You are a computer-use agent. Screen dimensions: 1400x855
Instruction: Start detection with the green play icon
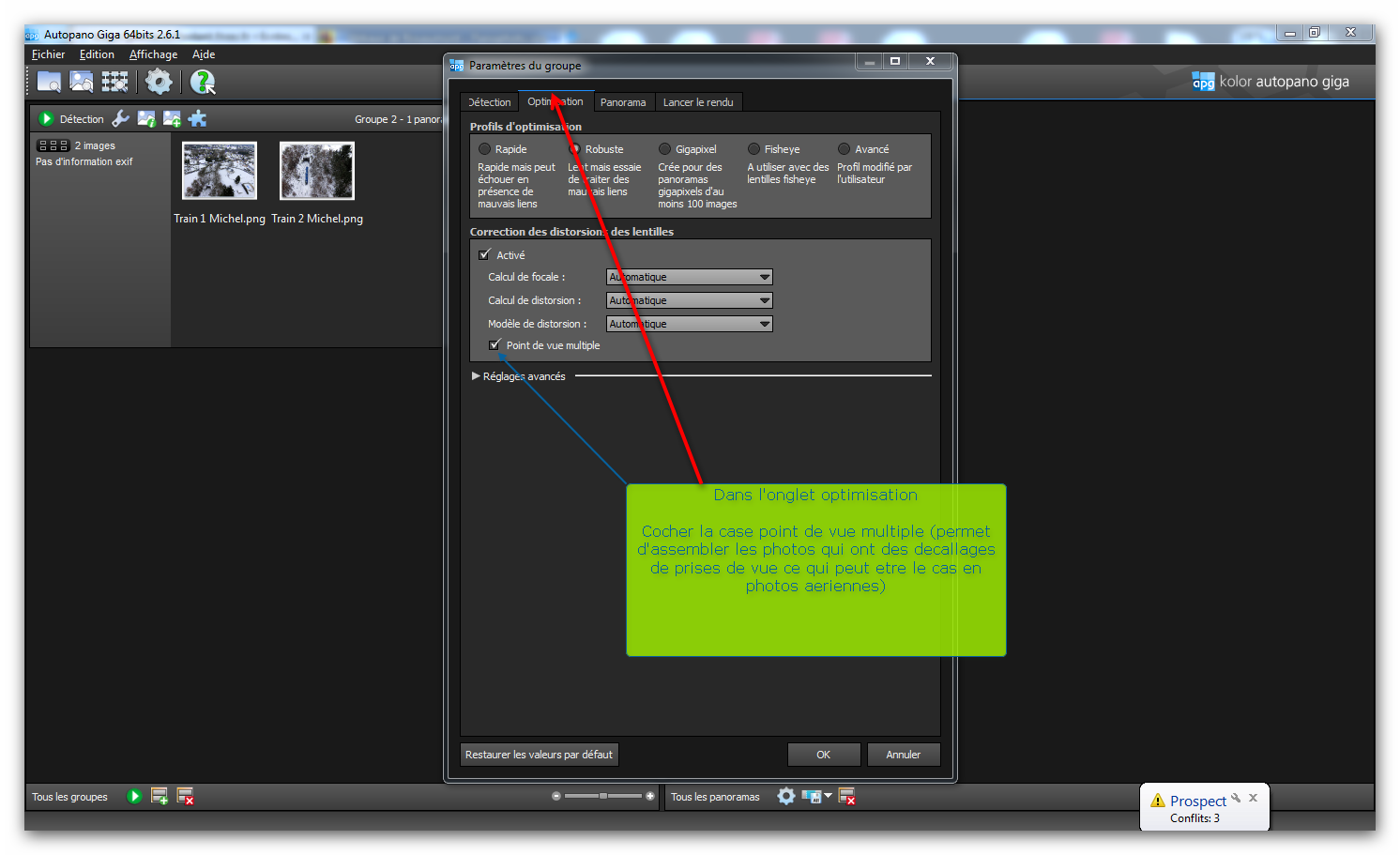45,118
